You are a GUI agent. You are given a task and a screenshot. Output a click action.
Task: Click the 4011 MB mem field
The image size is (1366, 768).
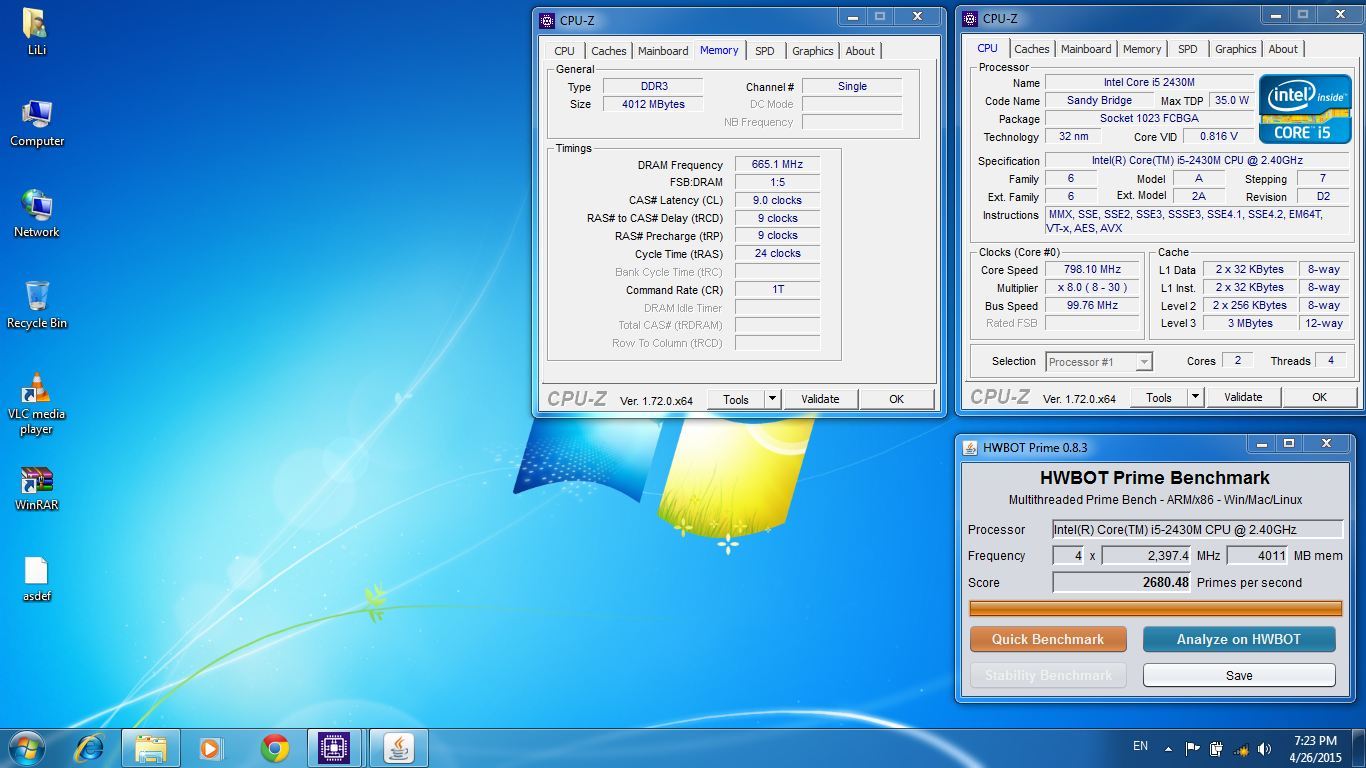[1257, 555]
